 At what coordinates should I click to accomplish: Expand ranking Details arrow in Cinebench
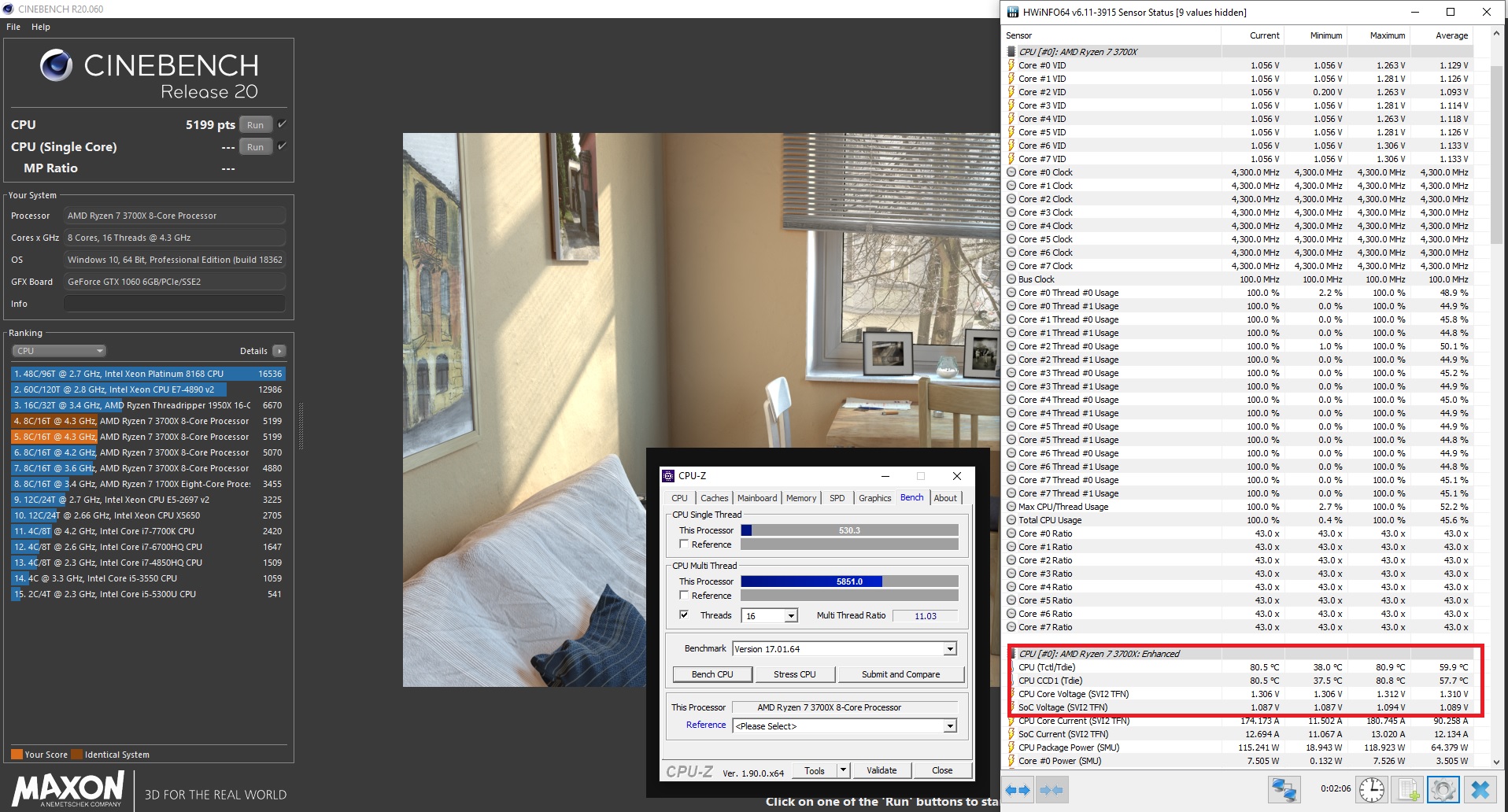(x=279, y=351)
